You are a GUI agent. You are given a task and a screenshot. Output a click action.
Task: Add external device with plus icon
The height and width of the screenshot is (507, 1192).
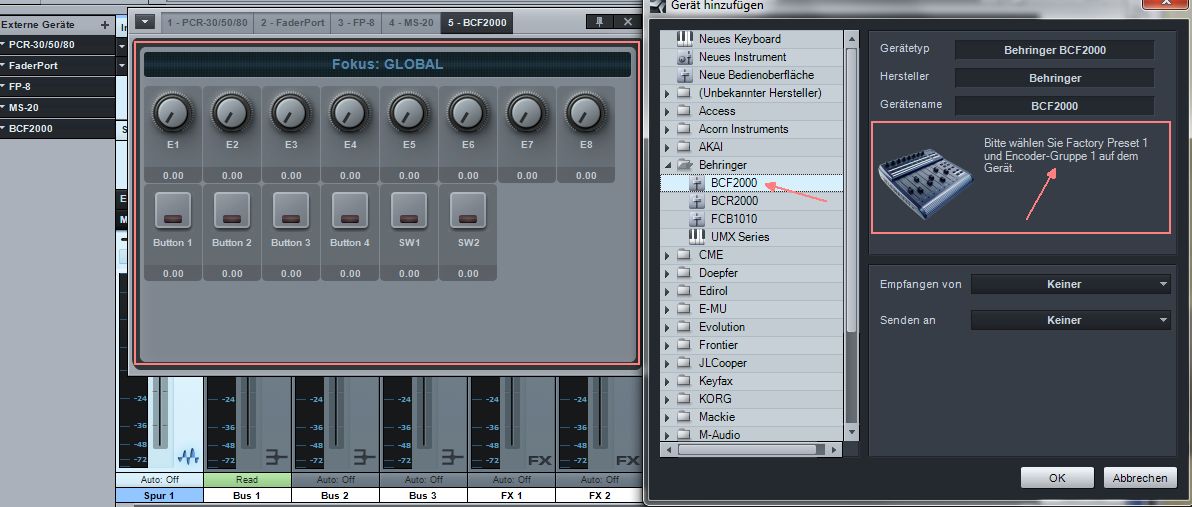pyautogui.click(x=105, y=25)
